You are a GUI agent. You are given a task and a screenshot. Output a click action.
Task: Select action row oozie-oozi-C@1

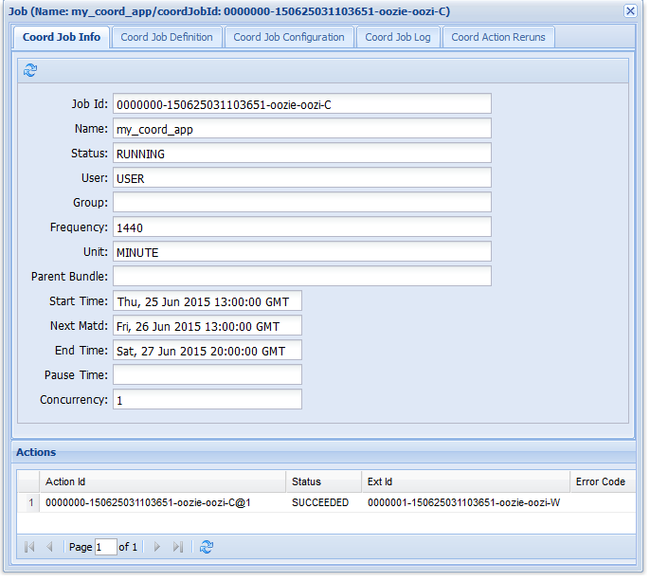326,503
